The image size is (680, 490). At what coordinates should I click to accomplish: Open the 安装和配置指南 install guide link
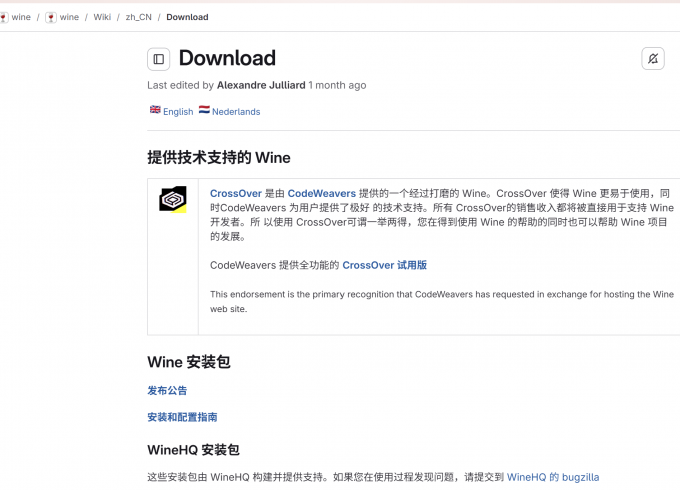[x=182, y=417]
